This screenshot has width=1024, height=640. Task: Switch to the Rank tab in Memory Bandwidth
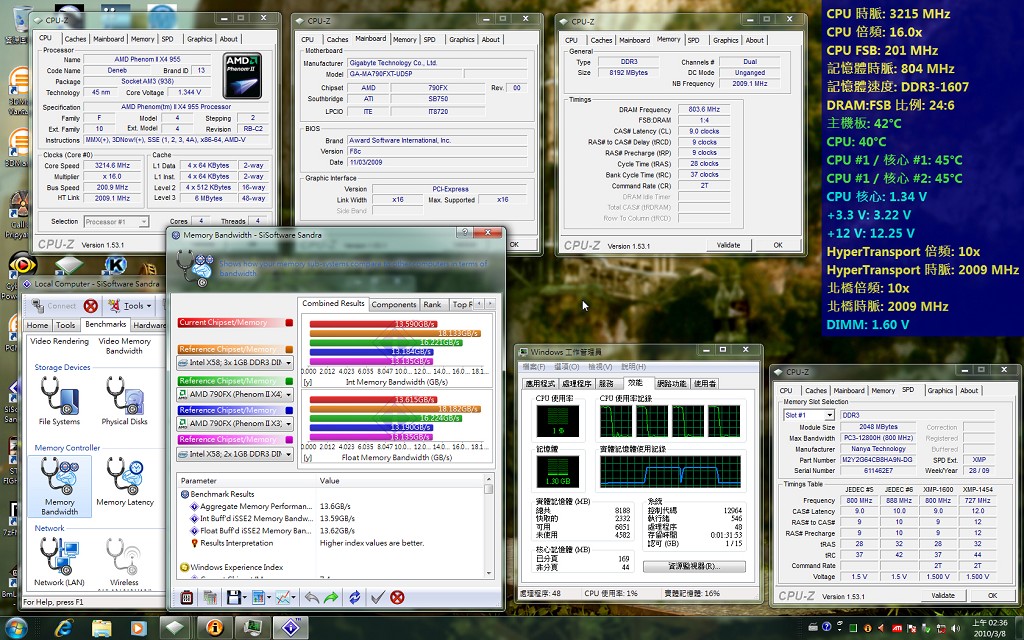[x=432, y=305]
